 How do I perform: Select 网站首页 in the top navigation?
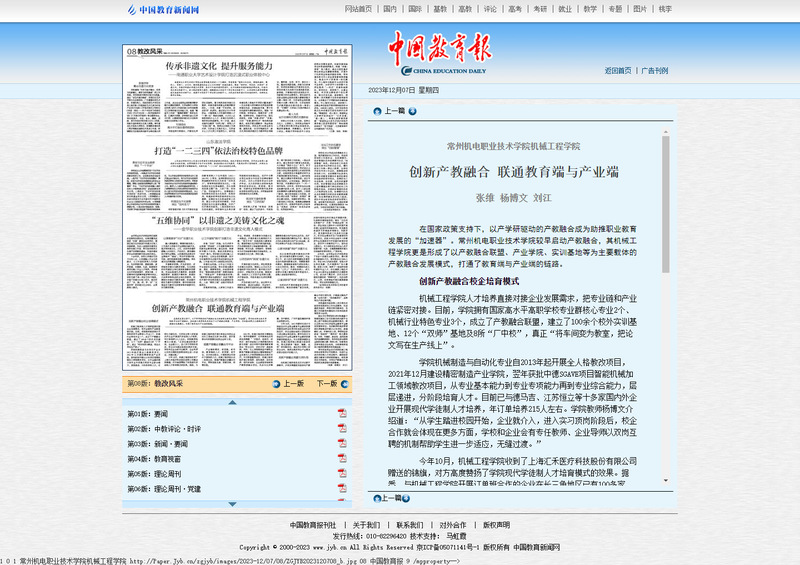360,9
